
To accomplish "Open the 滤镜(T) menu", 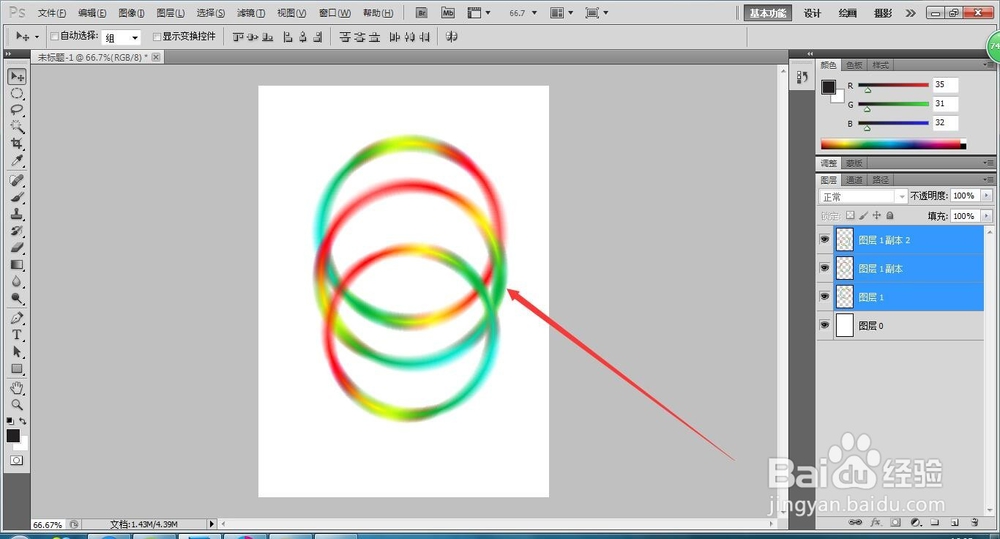I will pyautogui.click(x=251, y=13).
